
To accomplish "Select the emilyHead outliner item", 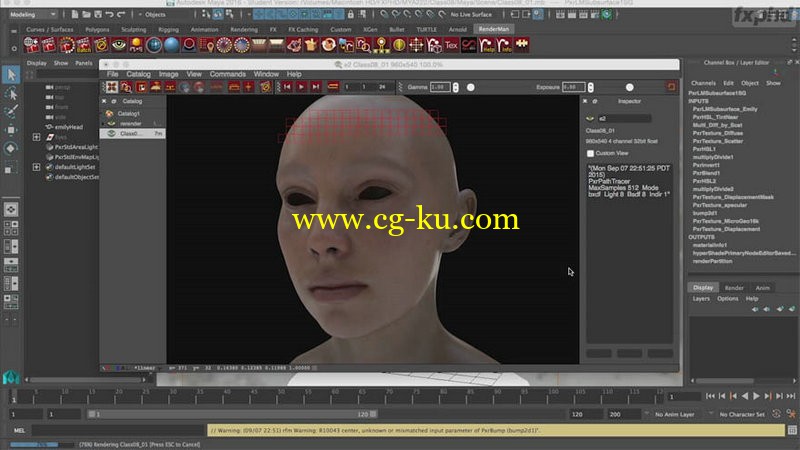I will [68, 127].
